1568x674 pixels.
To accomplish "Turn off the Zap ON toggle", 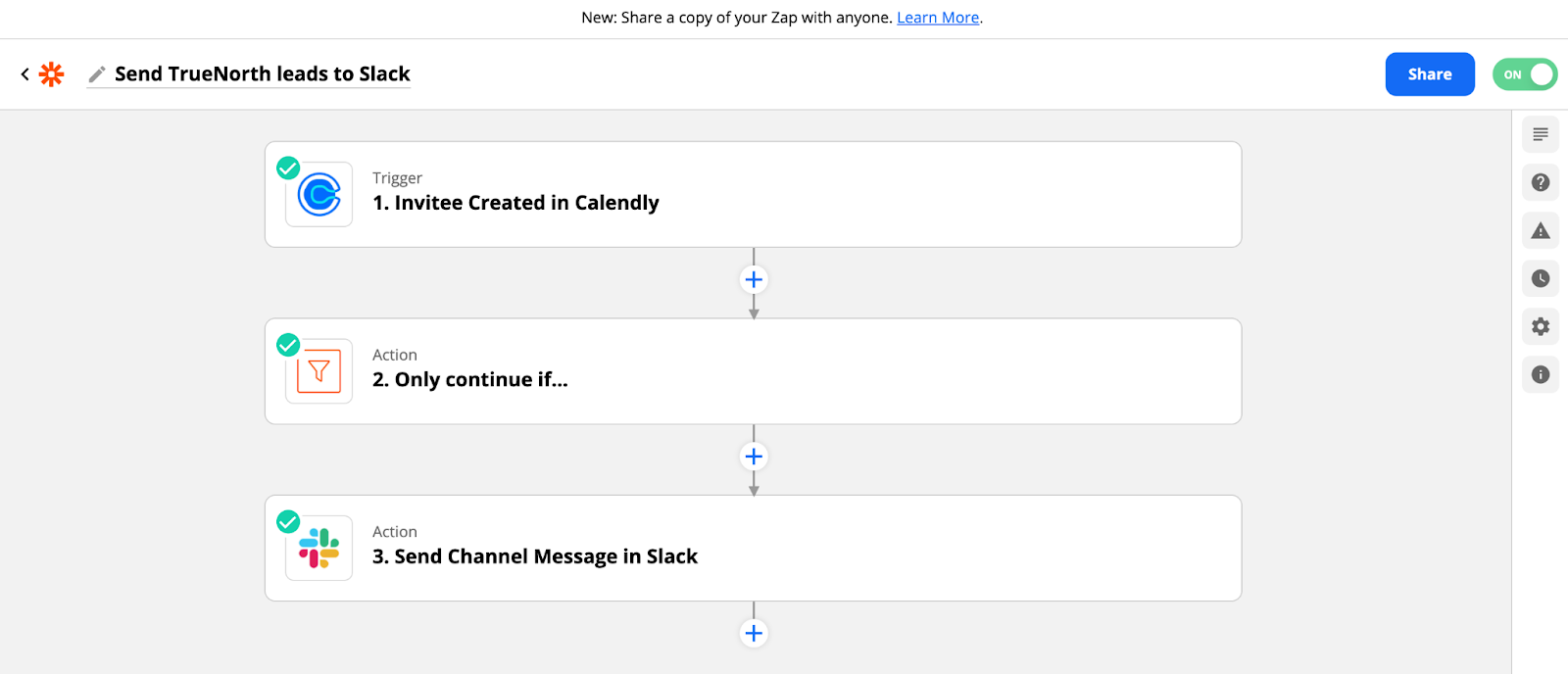I will (1525, 74).
